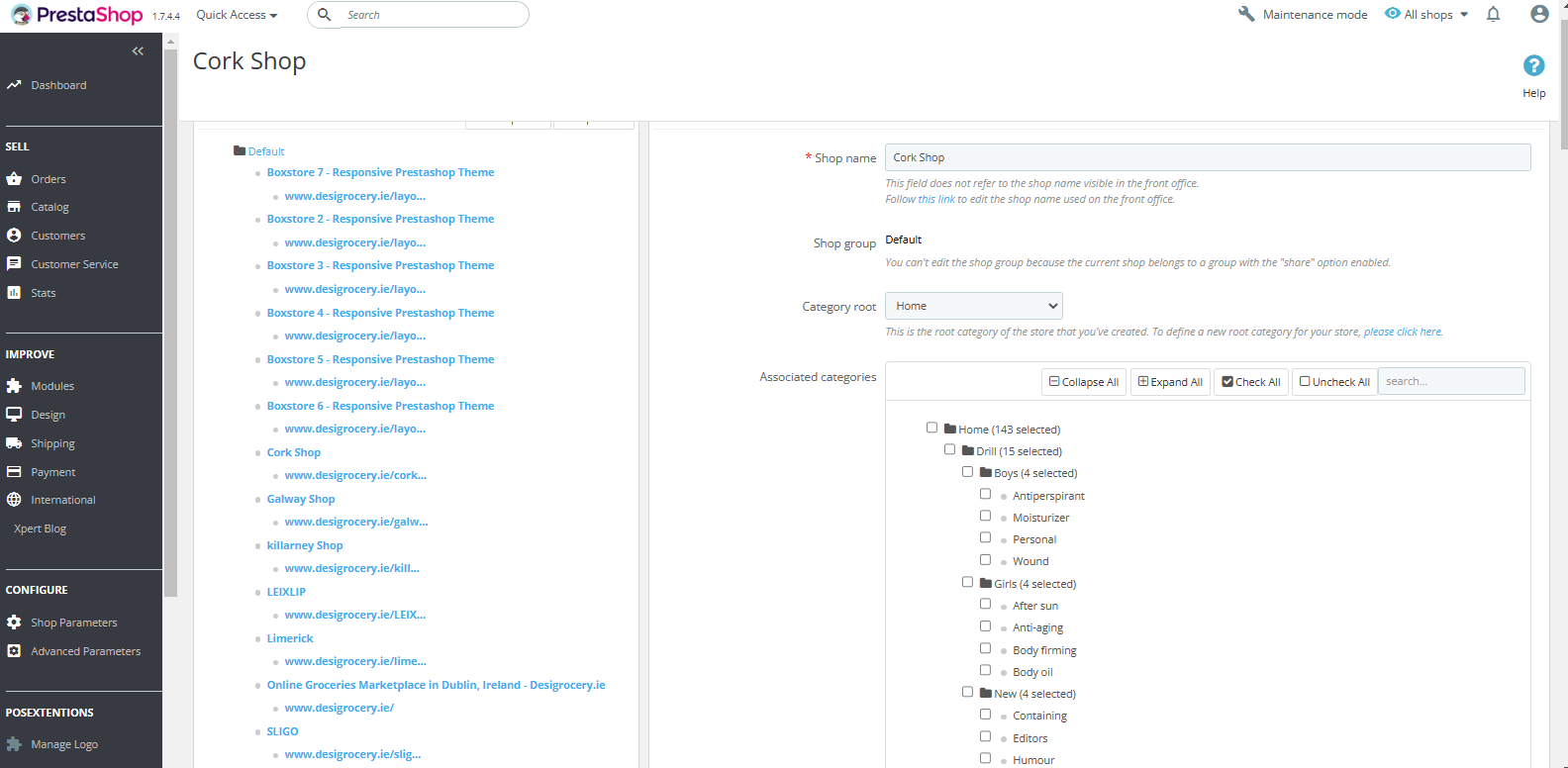Open the Quick Access dropdown
Image resolution: width=1568 pixels, height=768 pixels.
[x=237, y=15]
